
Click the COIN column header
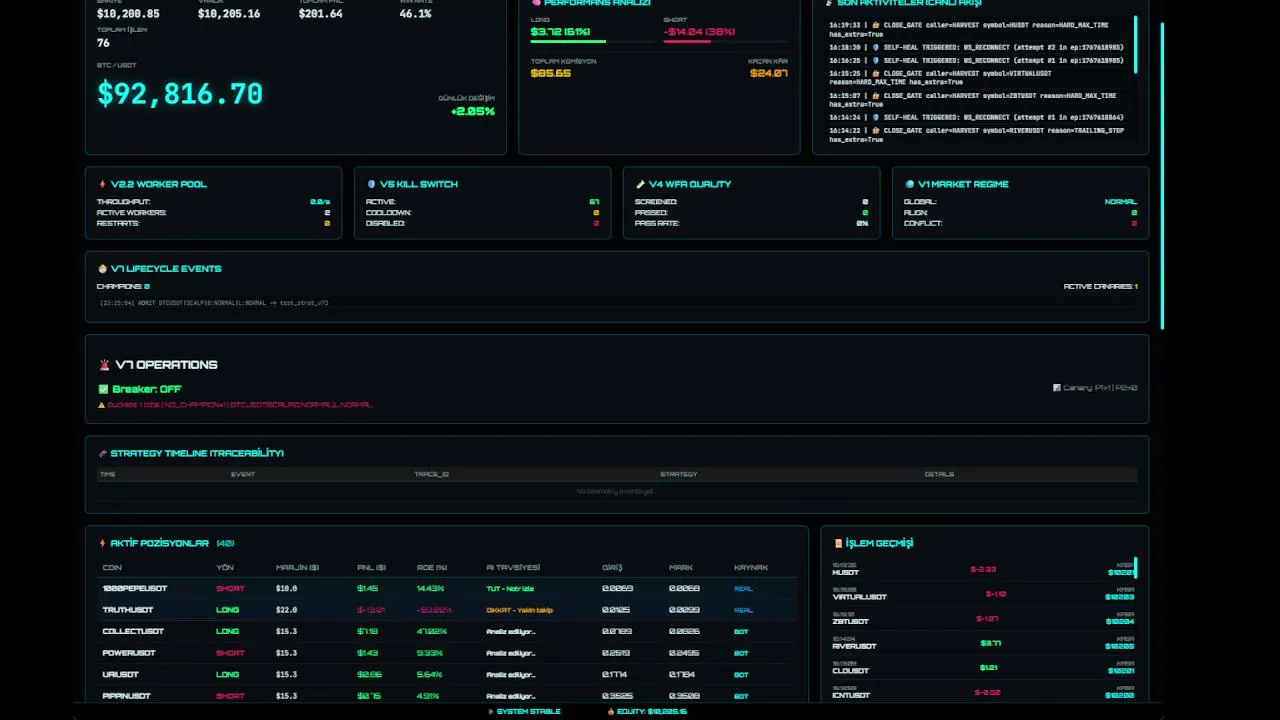pos(112,568)
